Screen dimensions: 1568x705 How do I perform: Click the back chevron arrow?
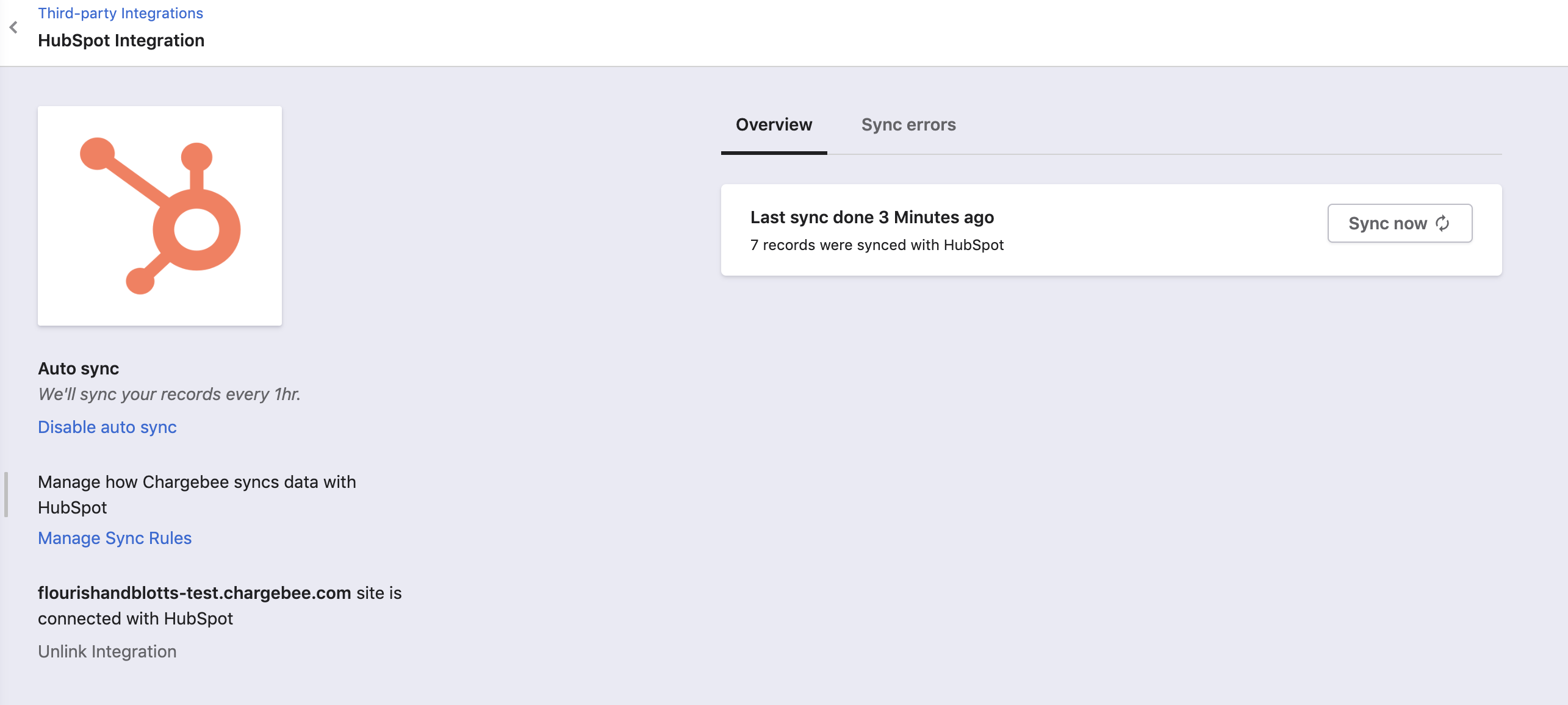pyautogui.click(x=13, y=27)
